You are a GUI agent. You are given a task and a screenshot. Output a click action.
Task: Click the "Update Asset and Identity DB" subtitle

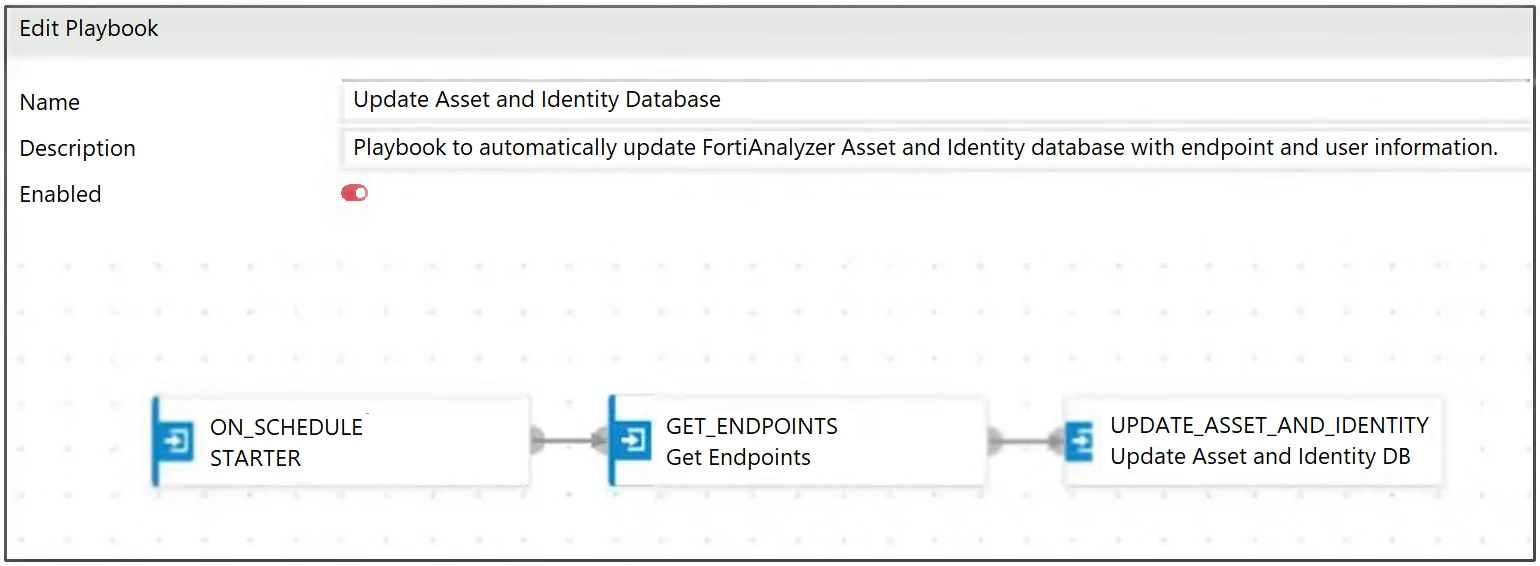point(1260,457)
